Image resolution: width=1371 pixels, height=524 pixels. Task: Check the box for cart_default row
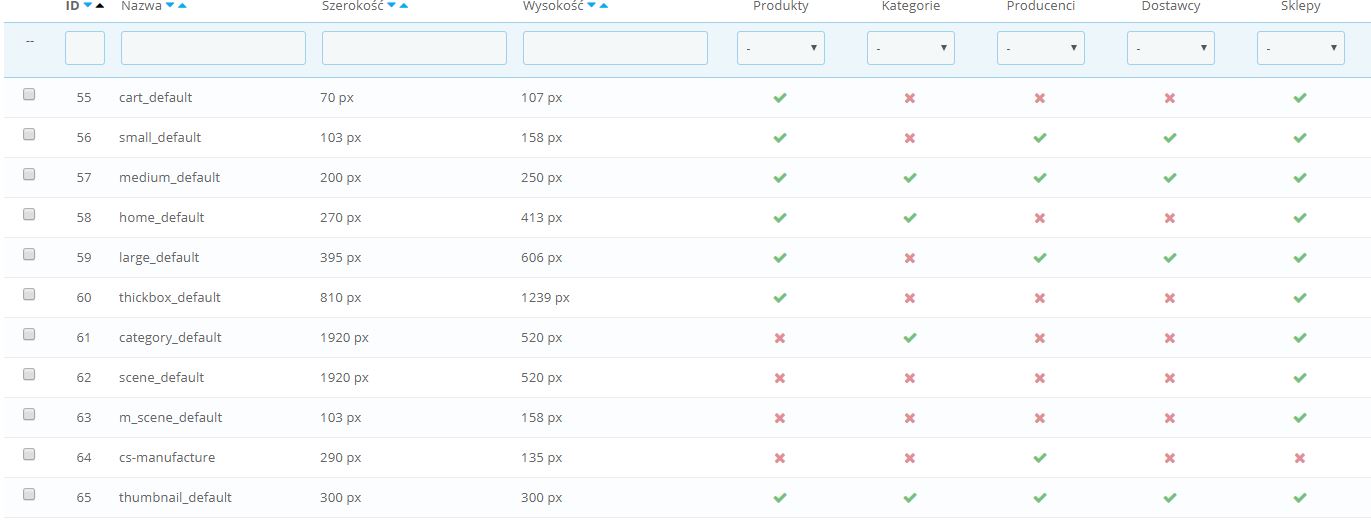(x=29, y=94)
